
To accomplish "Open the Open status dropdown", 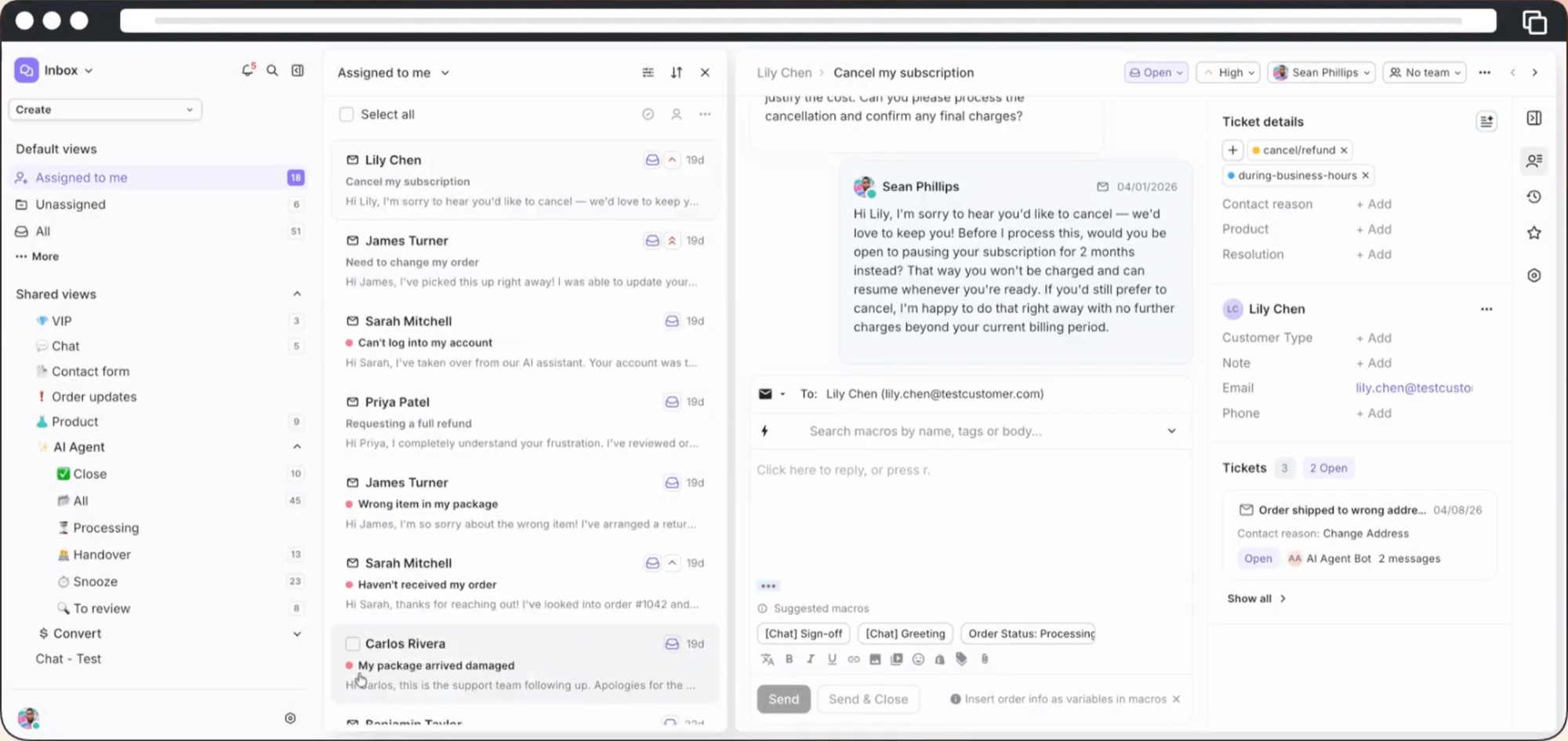I will coord(1156,73).
